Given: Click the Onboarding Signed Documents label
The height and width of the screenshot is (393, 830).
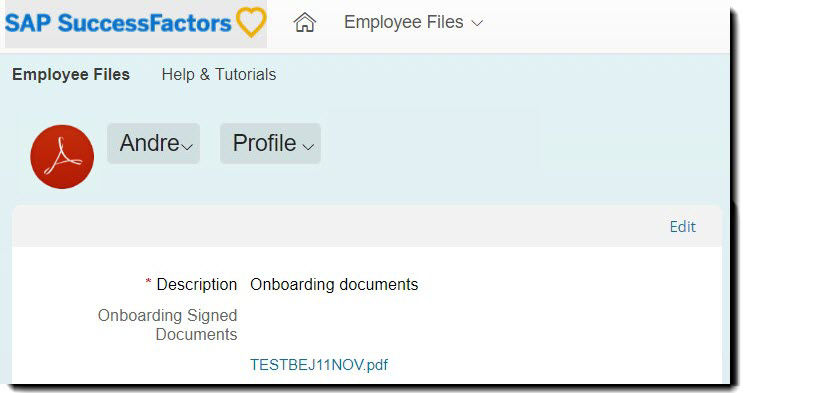Looking at the screenshot, I should 167,325.
